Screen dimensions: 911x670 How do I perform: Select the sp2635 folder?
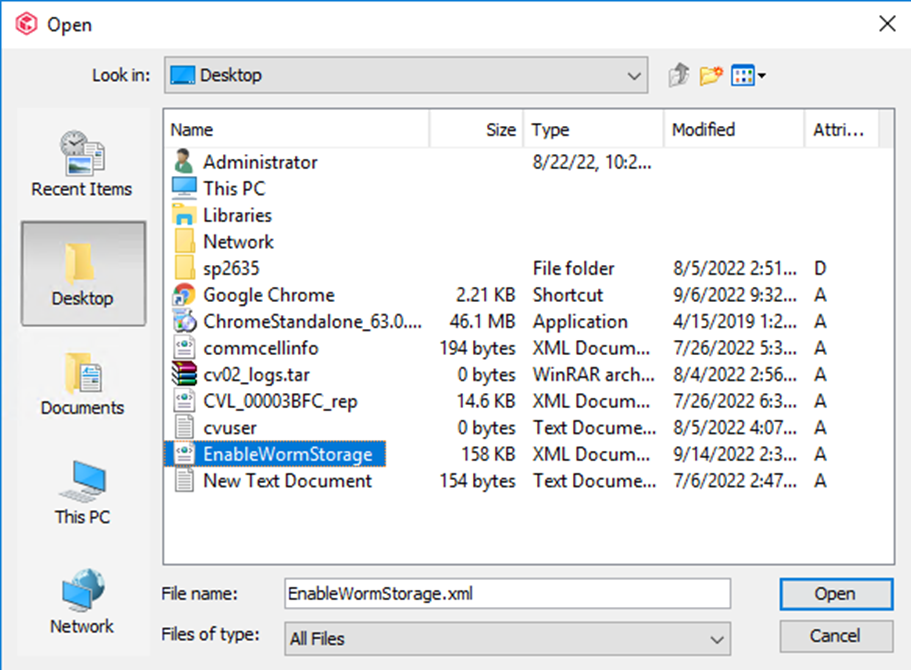coord(231,268)
